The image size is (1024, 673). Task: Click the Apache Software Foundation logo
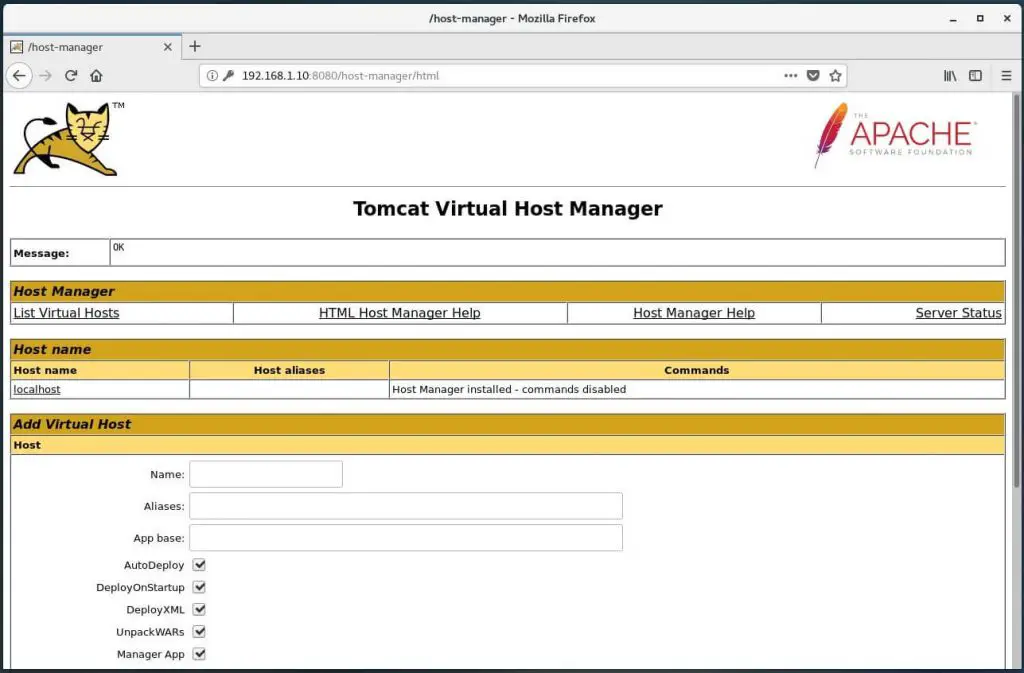point(895,135)
